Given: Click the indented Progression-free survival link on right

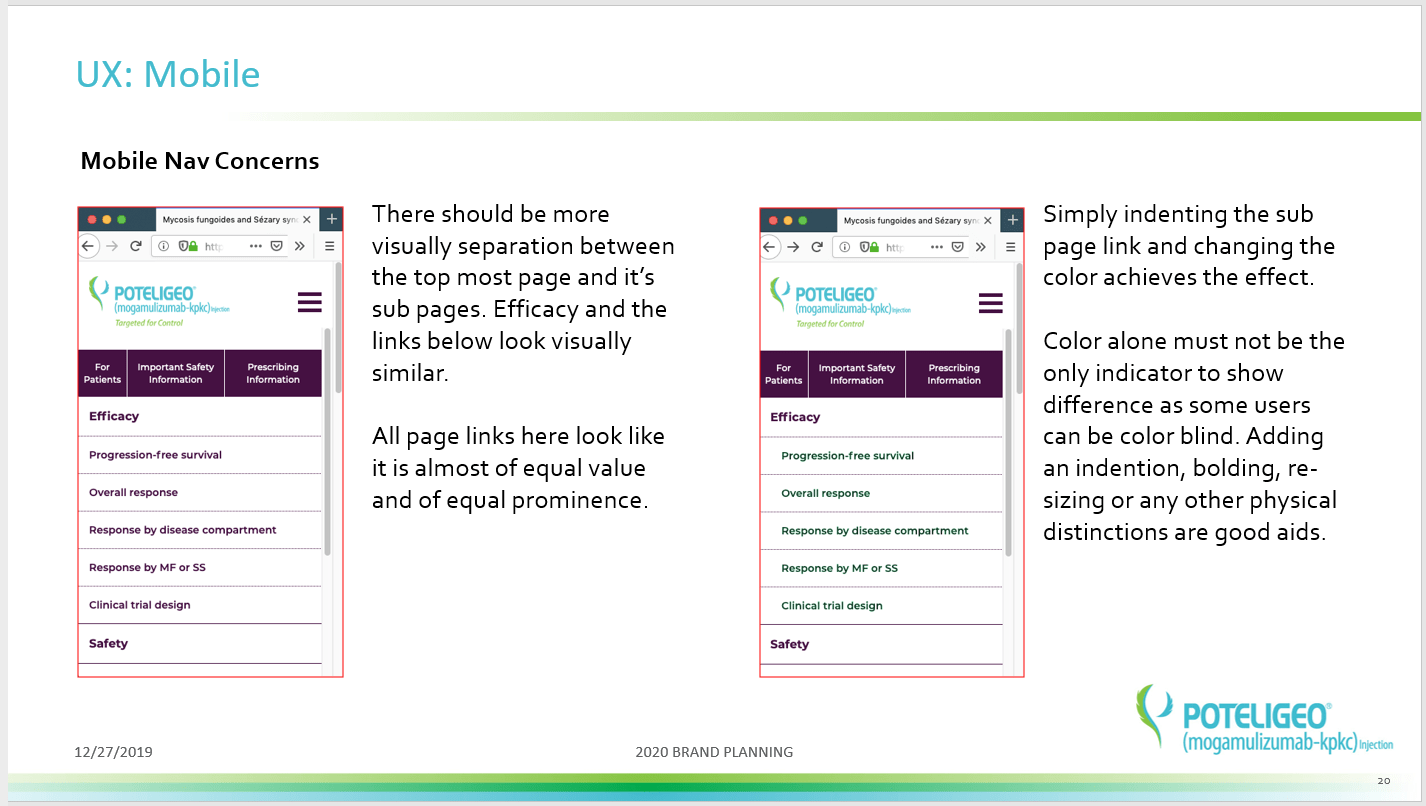Looking at the screenshot, I should [x=848, y=455].
